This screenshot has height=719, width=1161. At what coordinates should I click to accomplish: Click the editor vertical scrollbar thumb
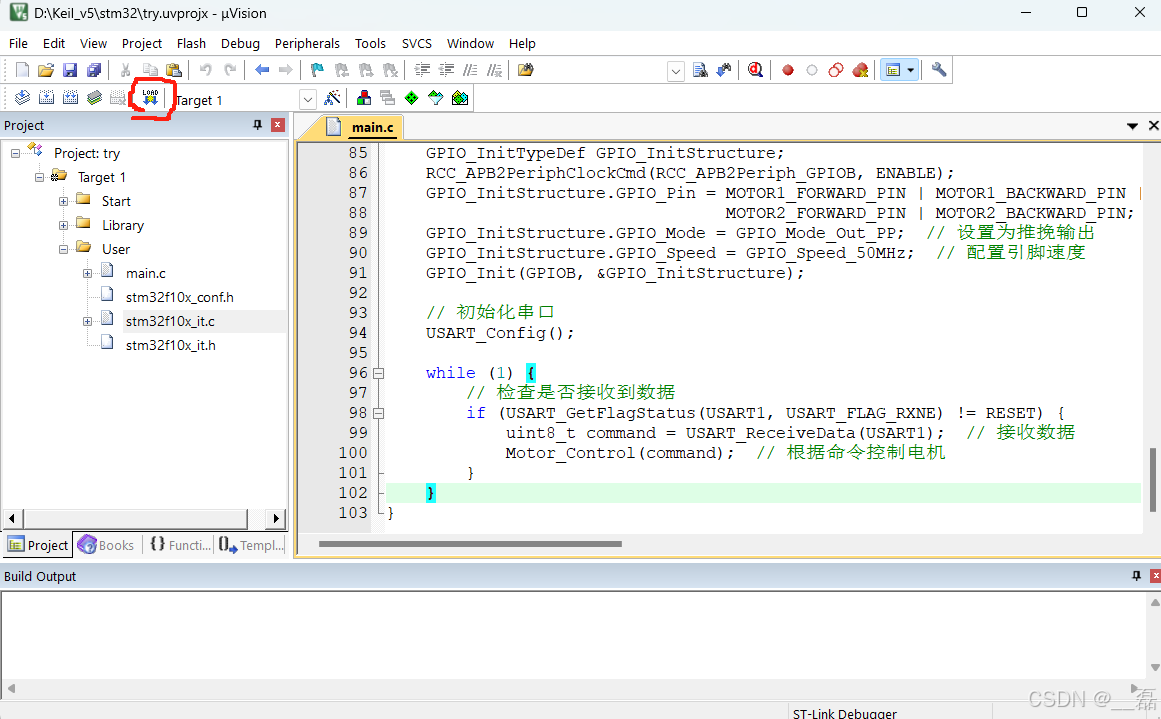pyautogui.click(x=1153, y=480)
